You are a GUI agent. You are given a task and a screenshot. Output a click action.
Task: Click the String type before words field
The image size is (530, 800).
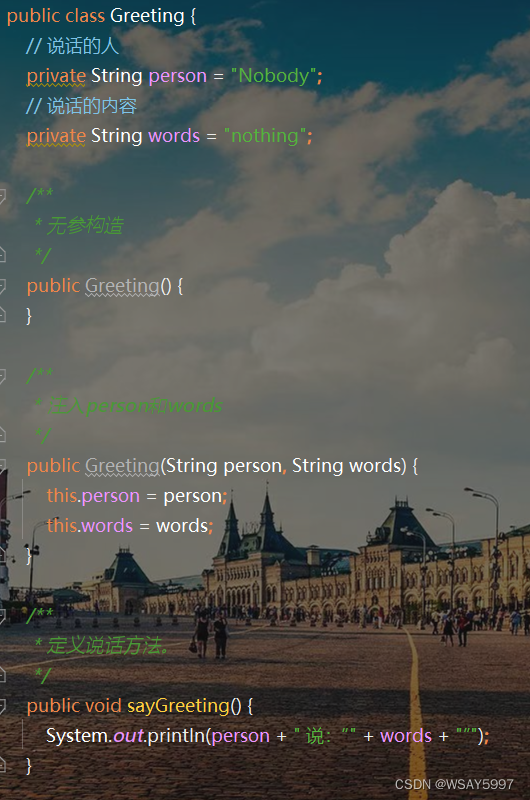click(x=116, y=136)
